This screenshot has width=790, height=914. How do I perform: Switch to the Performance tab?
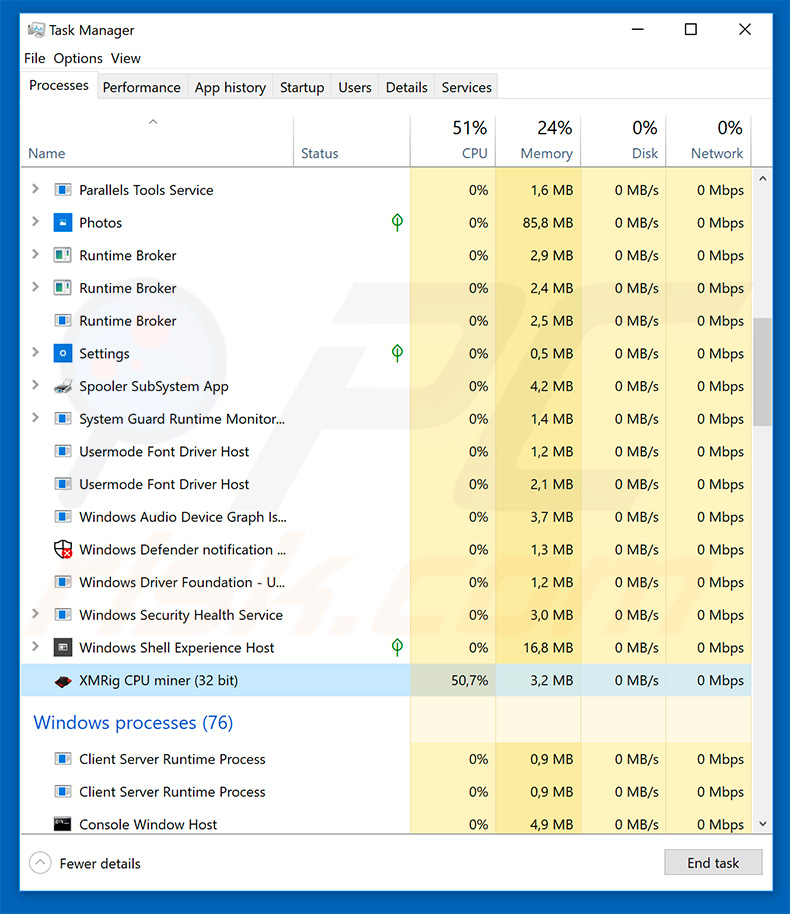142,87
